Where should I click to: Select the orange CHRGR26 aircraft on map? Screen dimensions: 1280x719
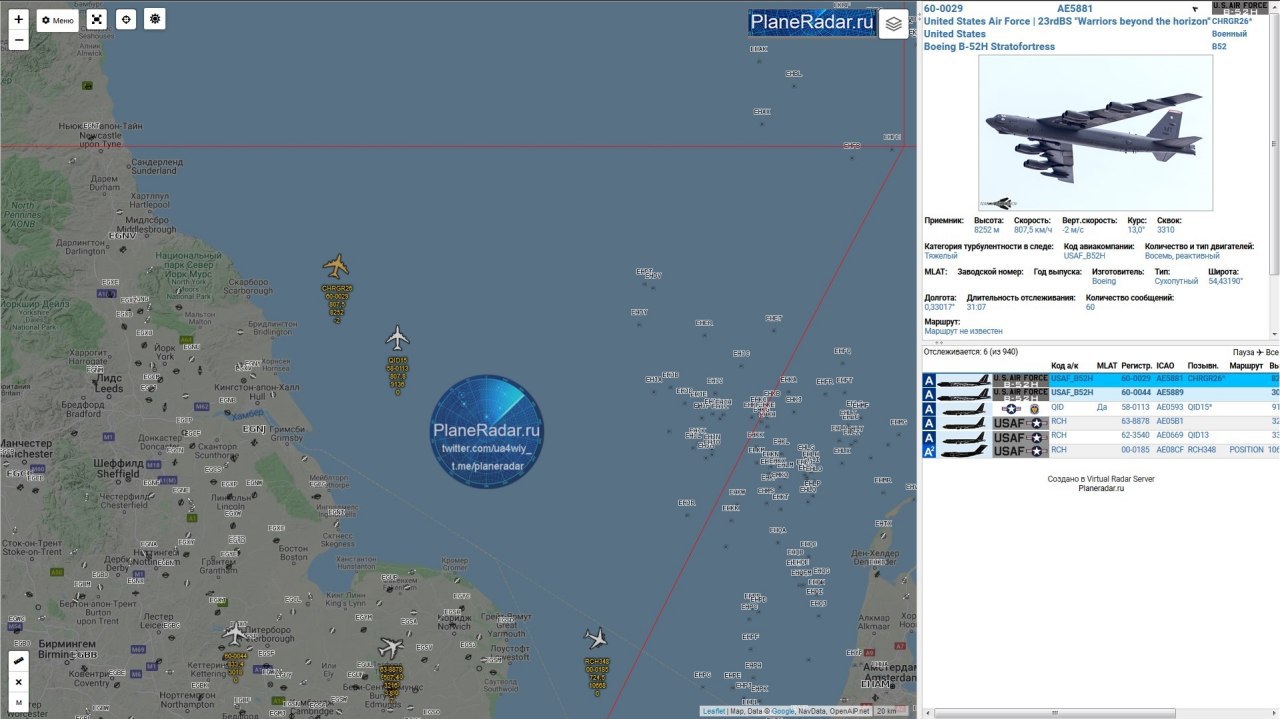click(336, 266)
